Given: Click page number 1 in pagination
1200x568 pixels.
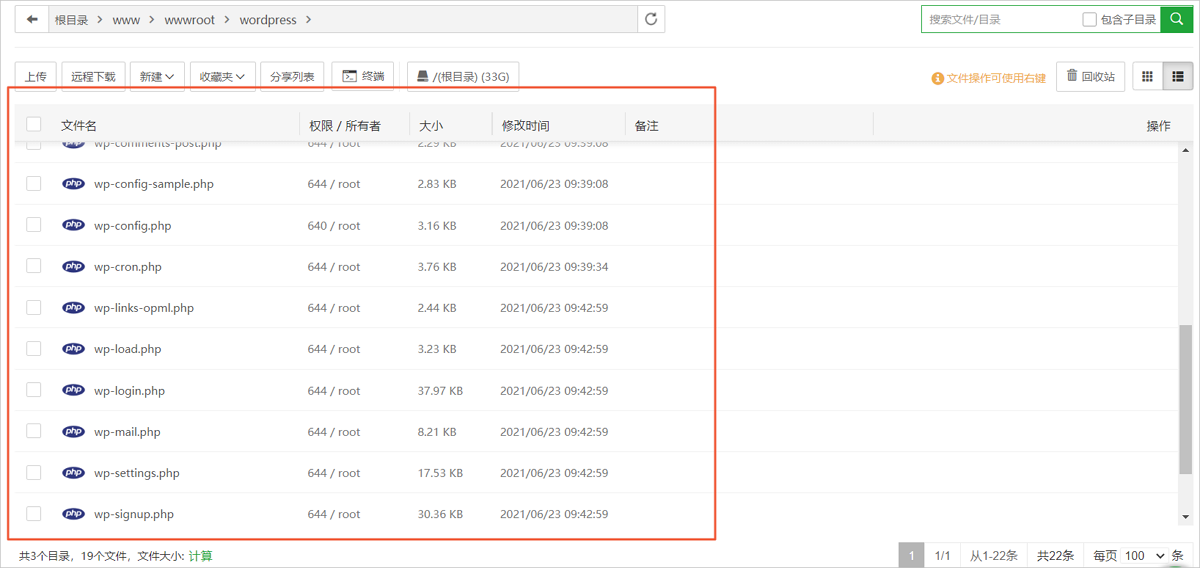Looking at the screenshot, I should click(911, 555).
